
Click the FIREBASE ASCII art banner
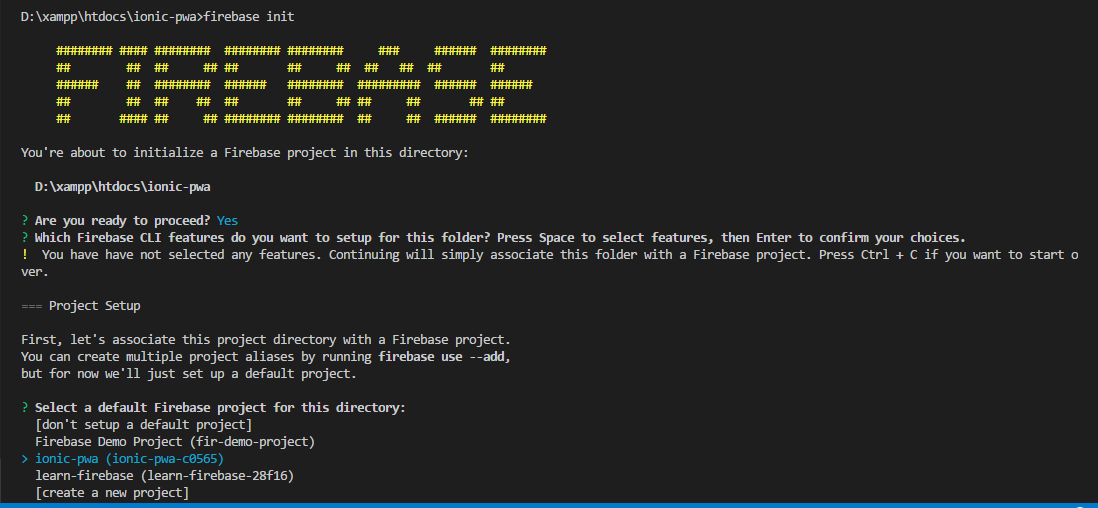[301, 85]
